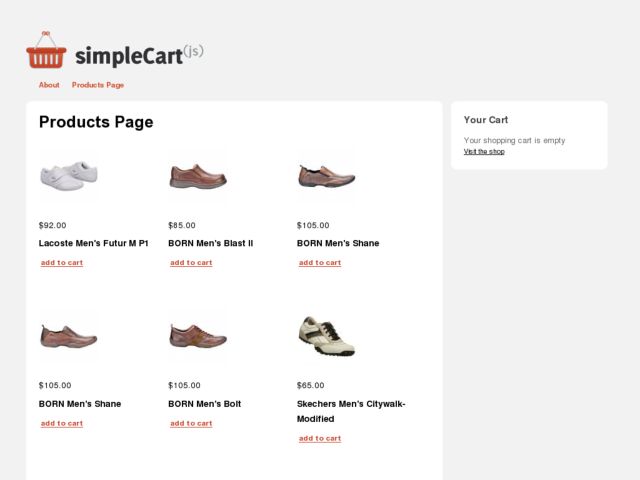Add BORN Men's Blast II to cart
The image size is (640, 480).
[191, 263]
